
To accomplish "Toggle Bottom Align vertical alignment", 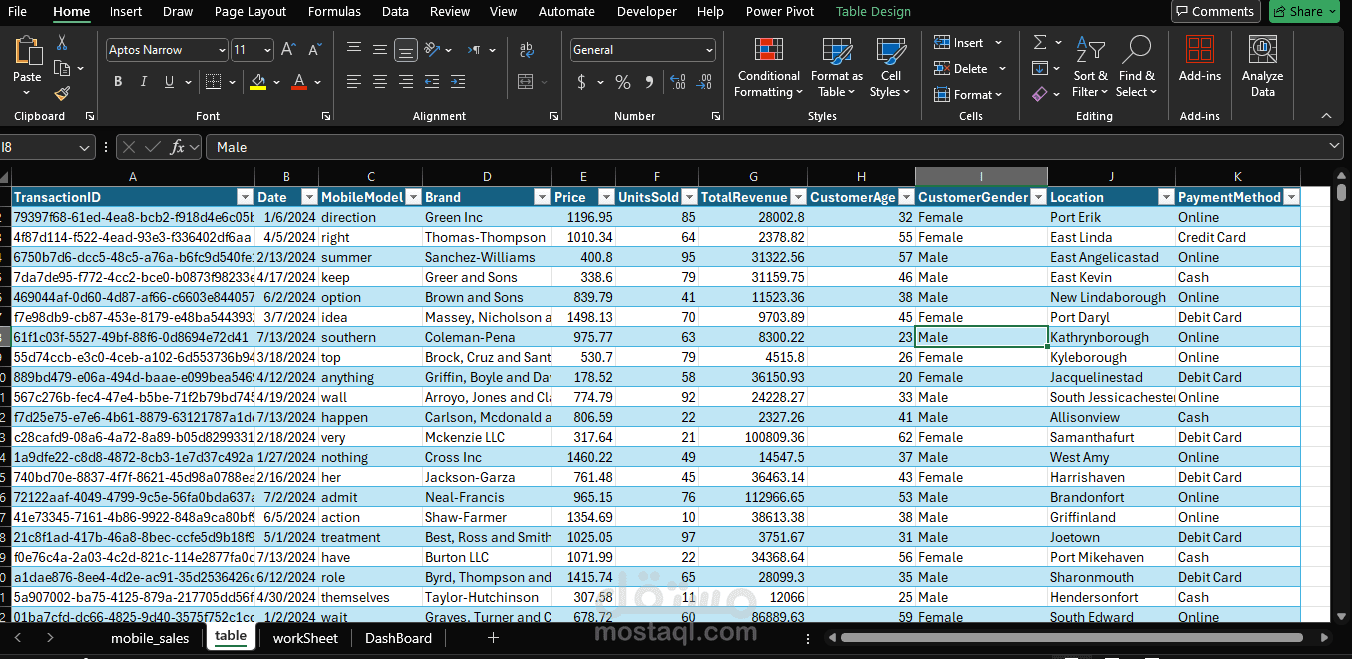I will (406, 49).
